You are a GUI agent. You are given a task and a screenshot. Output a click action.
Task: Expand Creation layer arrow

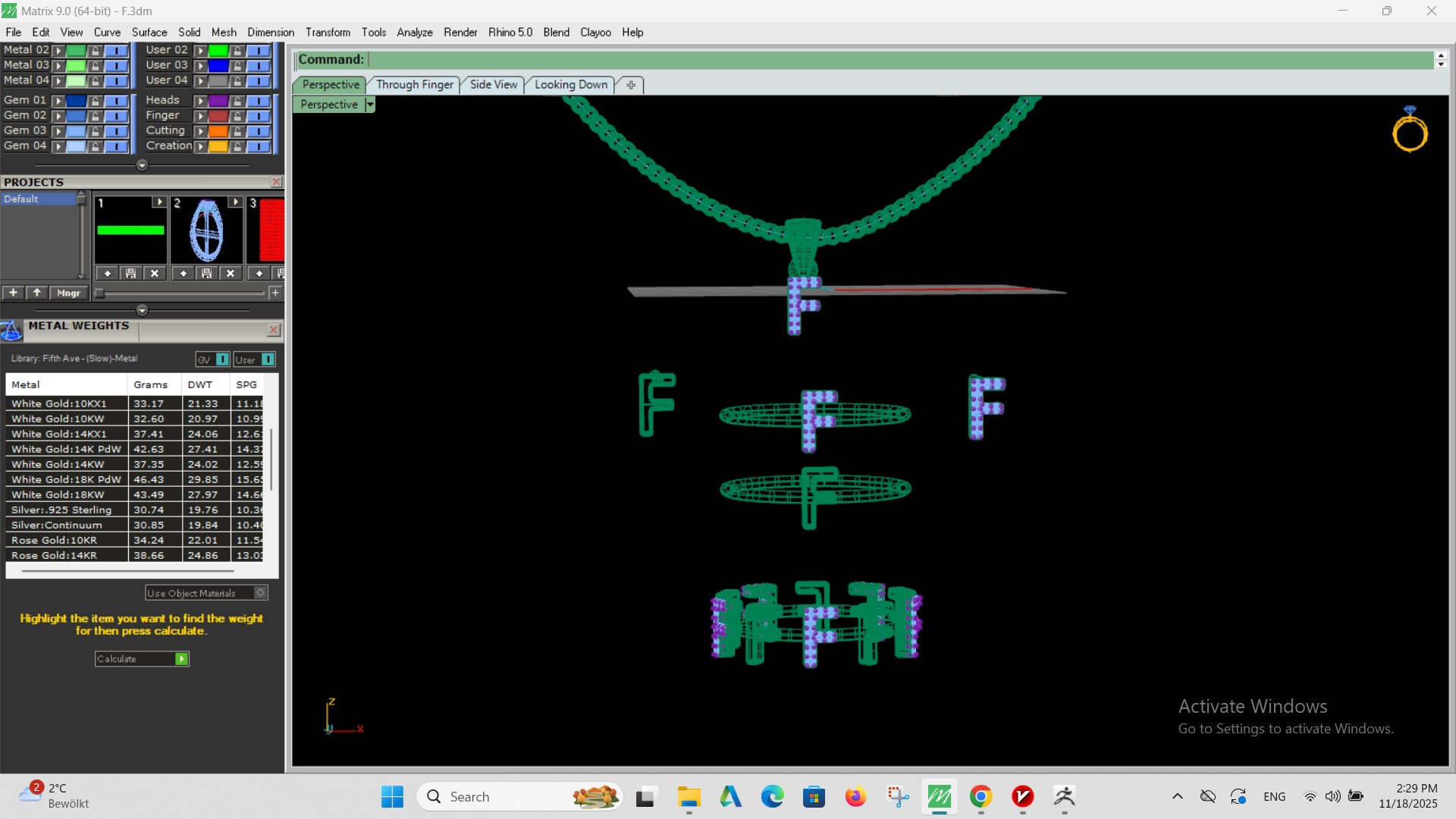tap(201, 146)
